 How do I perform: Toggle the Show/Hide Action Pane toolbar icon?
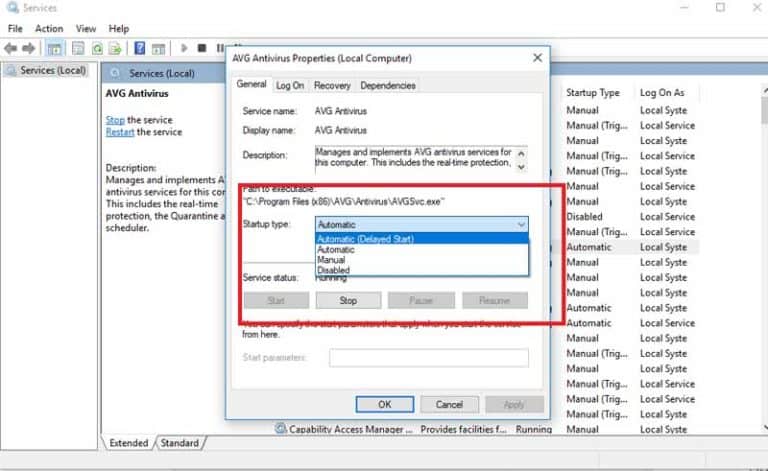click(x=158, y=48)
